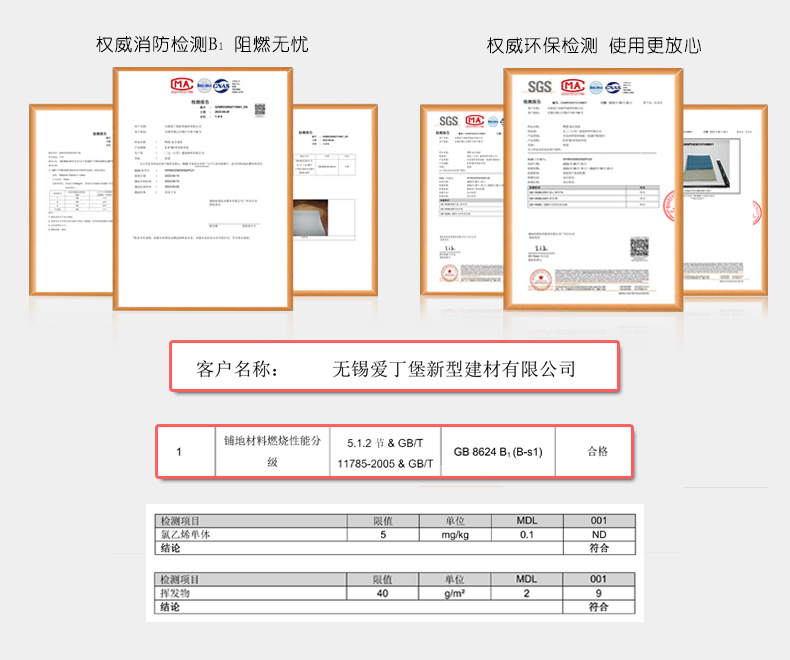790x660 pixels.
Task: Click the 合格 result cell
Action: point(596,451)
